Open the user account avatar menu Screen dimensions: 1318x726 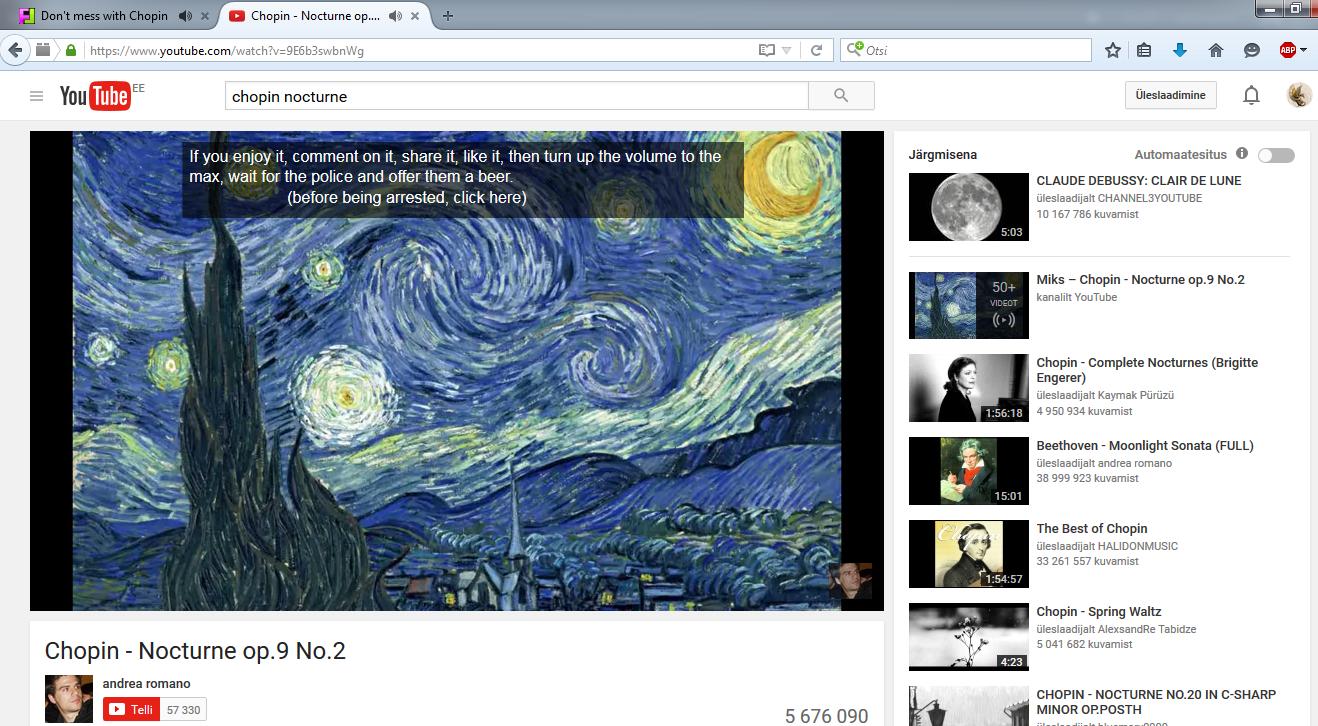tap(1299, 95)
